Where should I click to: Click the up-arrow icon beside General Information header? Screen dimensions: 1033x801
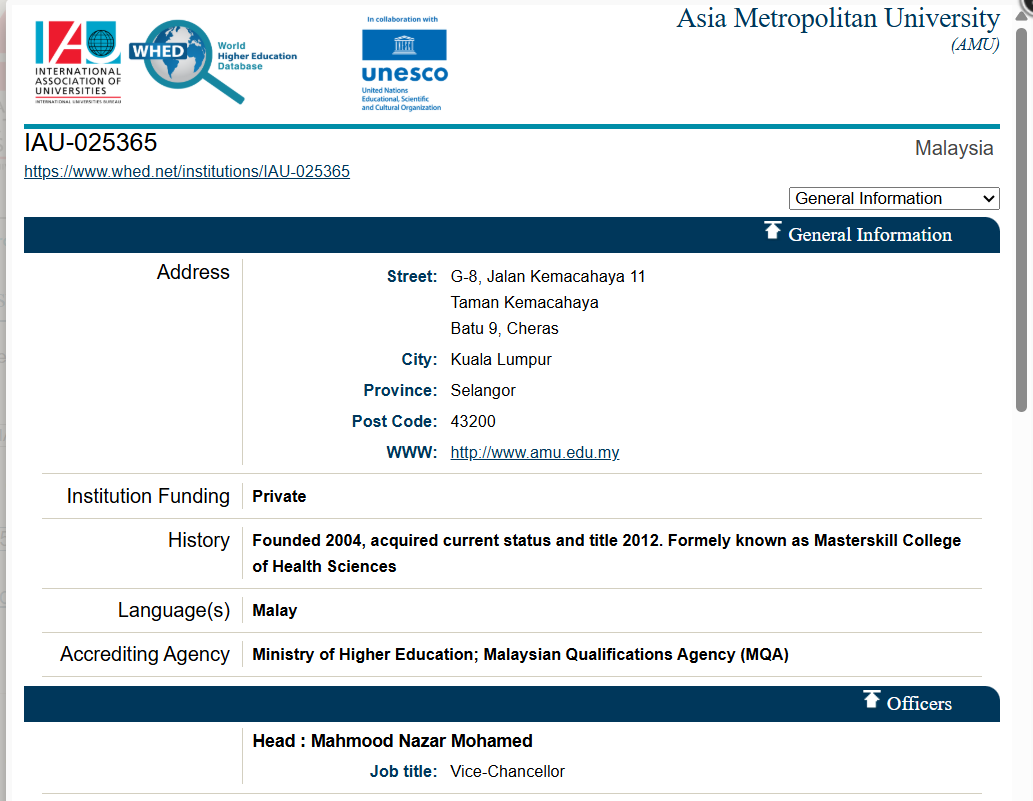click(773, 231)
